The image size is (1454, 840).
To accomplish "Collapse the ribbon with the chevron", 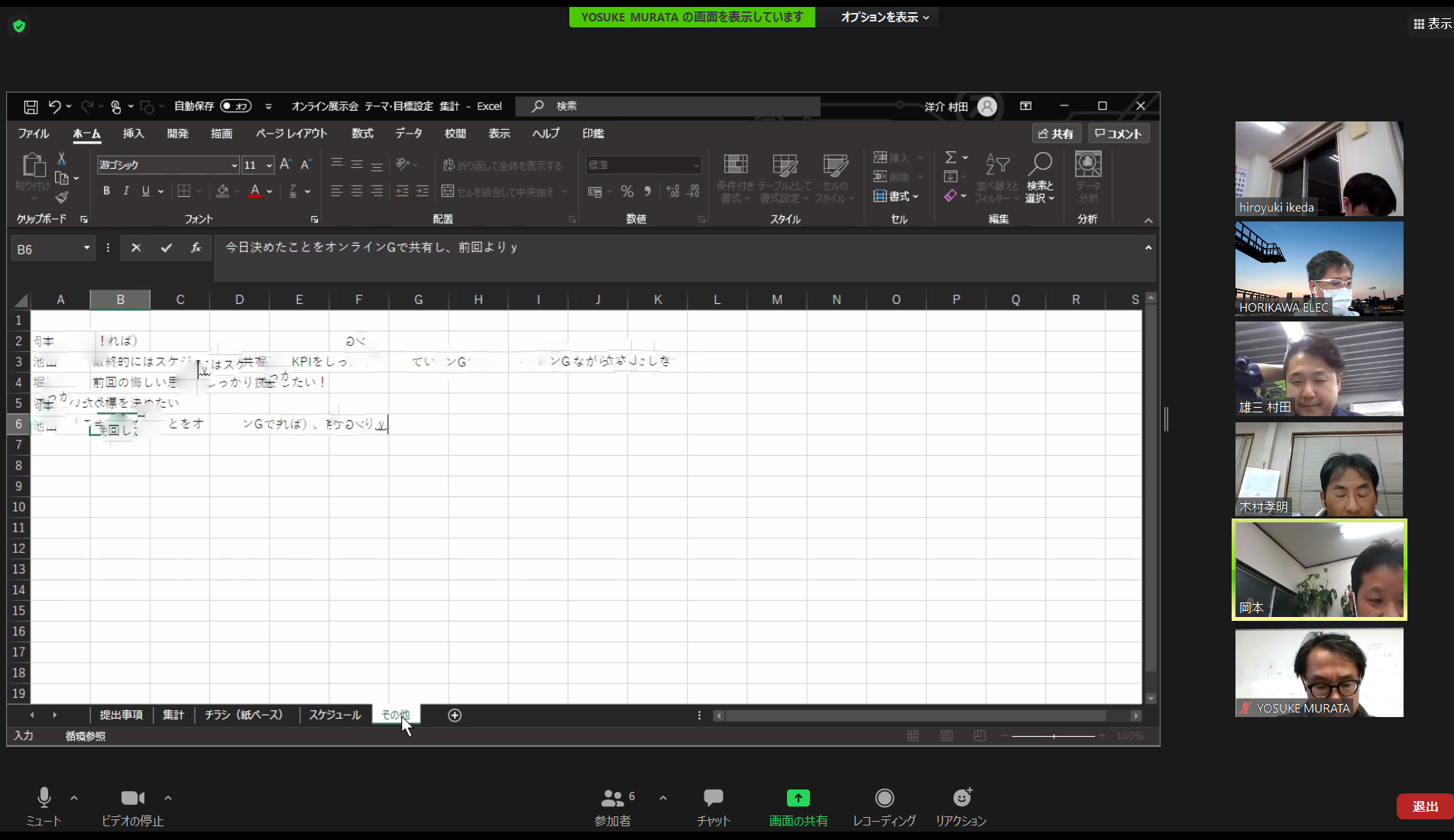I will coord(1148,221).
